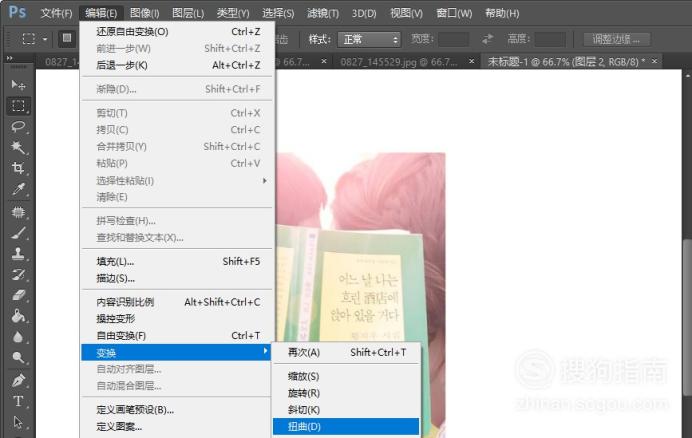Select the Path Selection tool
The width and height of the screenshot is (692, 438).
click(x=18, y=422)
